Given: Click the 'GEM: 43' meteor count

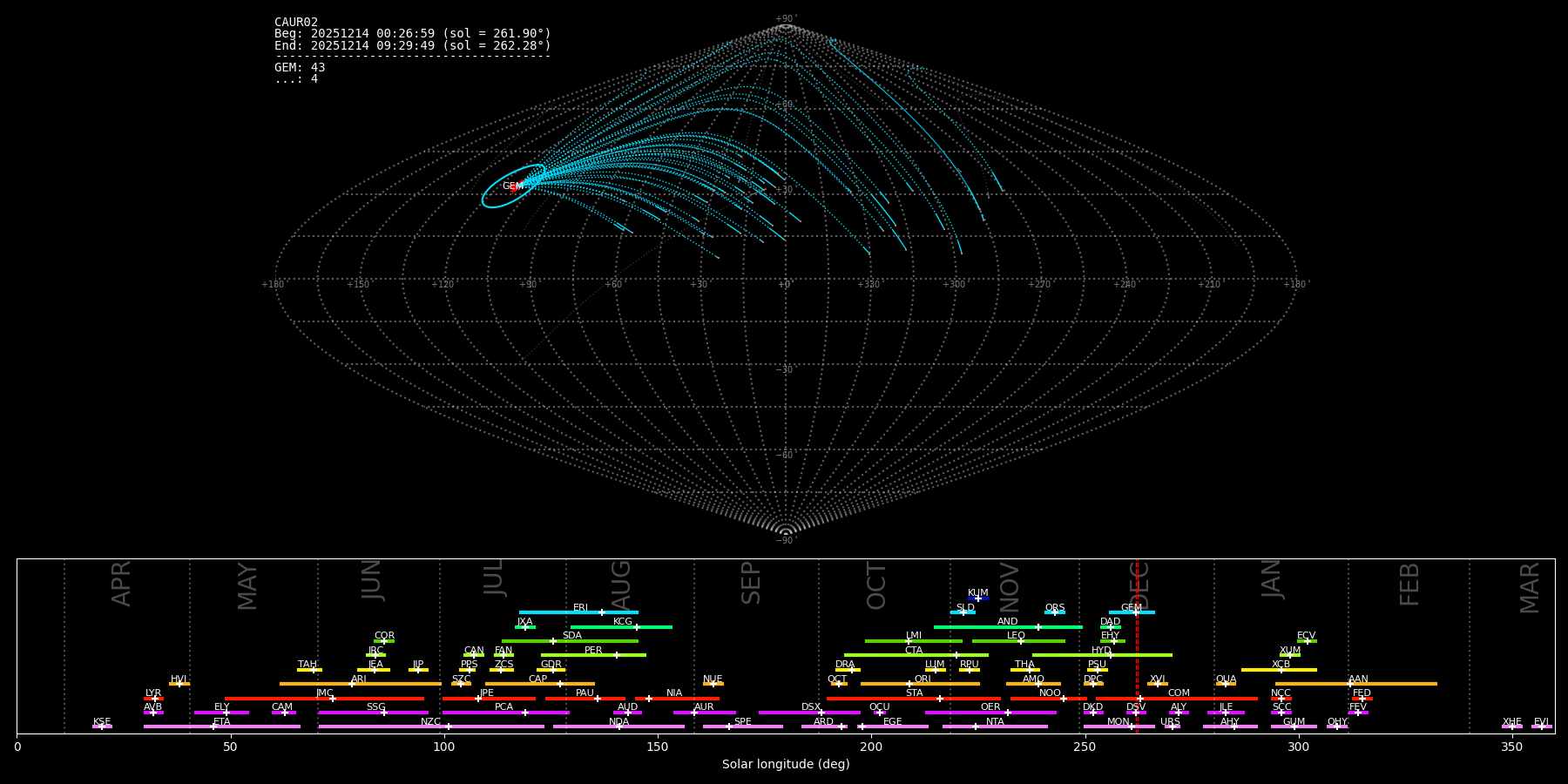Looking at the screenshot, I should (300, 67).
